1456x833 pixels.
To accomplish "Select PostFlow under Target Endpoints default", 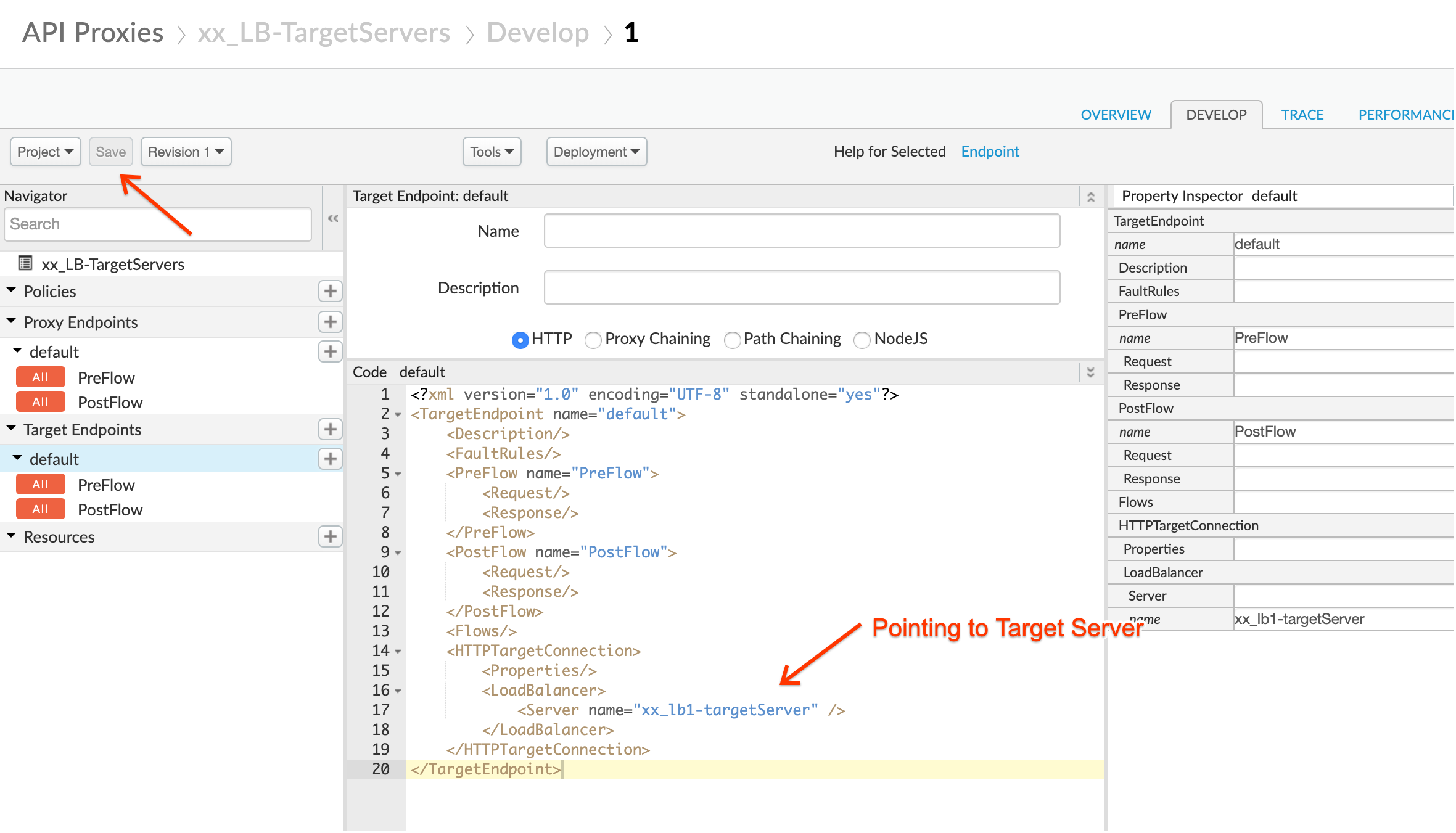I will click(x=110, y=509).
